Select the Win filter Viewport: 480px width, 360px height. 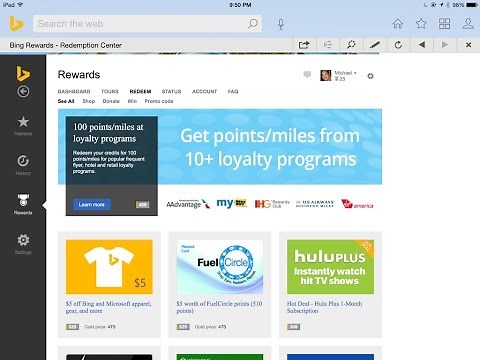coord(132,101)
